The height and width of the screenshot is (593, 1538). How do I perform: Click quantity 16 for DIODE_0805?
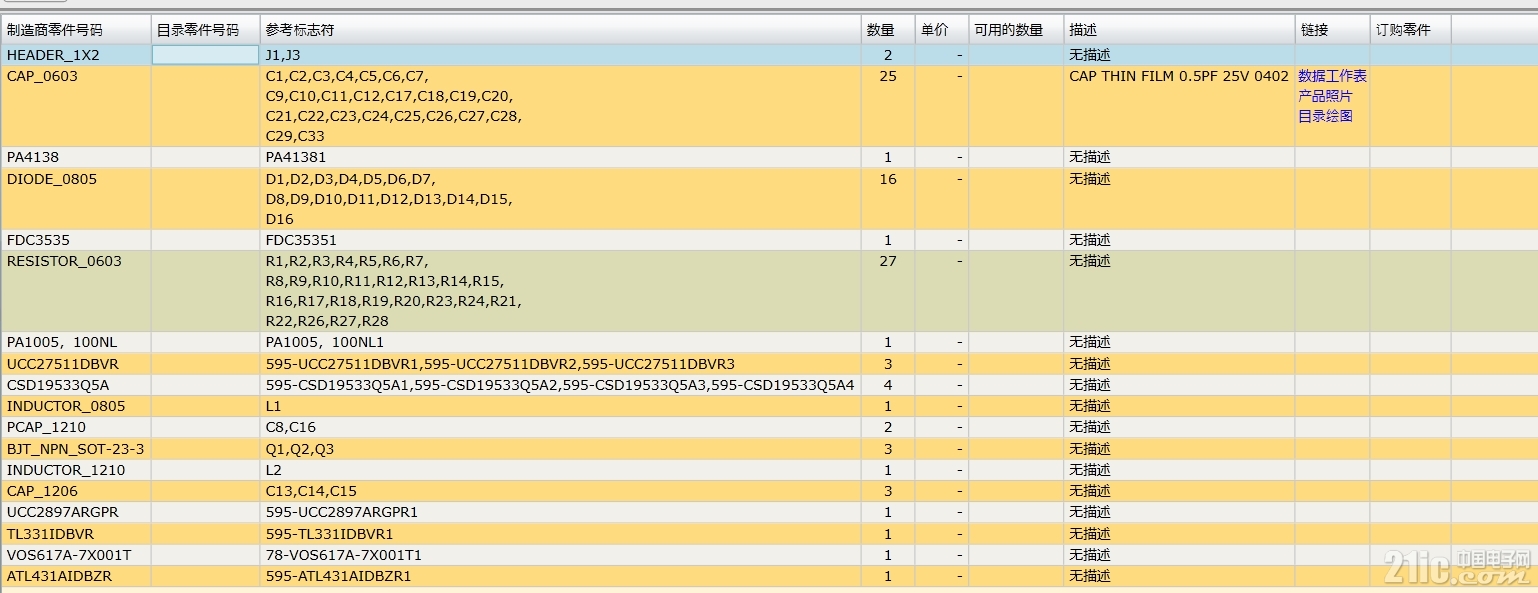coord(888,179)
